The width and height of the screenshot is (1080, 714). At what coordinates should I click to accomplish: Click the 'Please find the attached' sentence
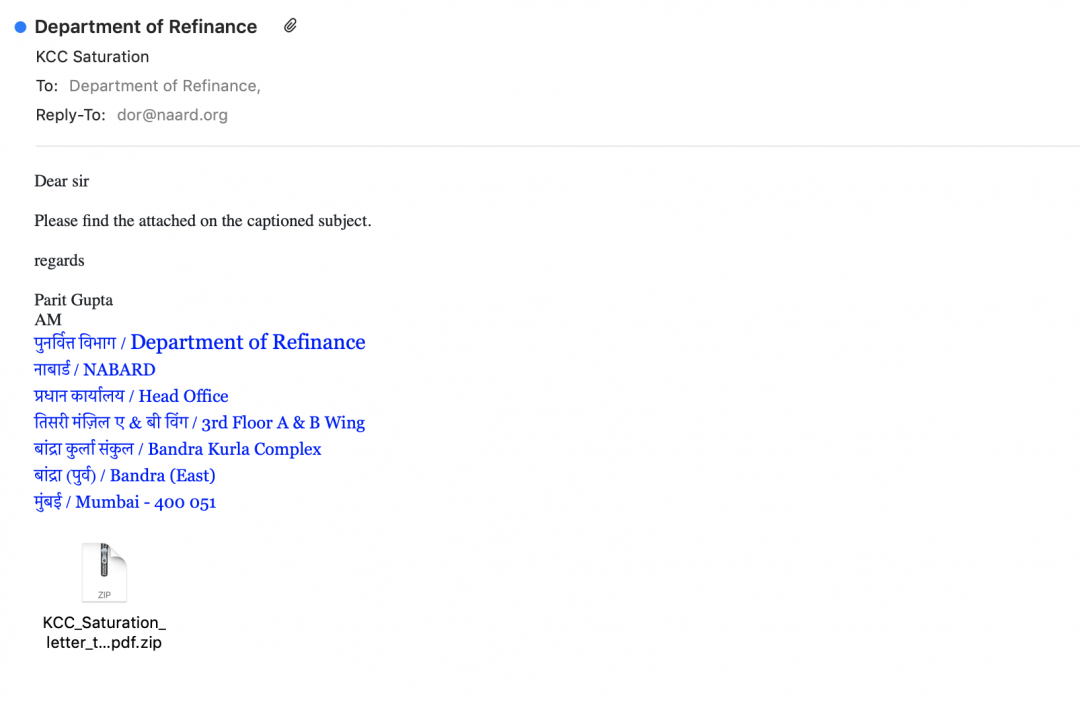pos(202,221)
